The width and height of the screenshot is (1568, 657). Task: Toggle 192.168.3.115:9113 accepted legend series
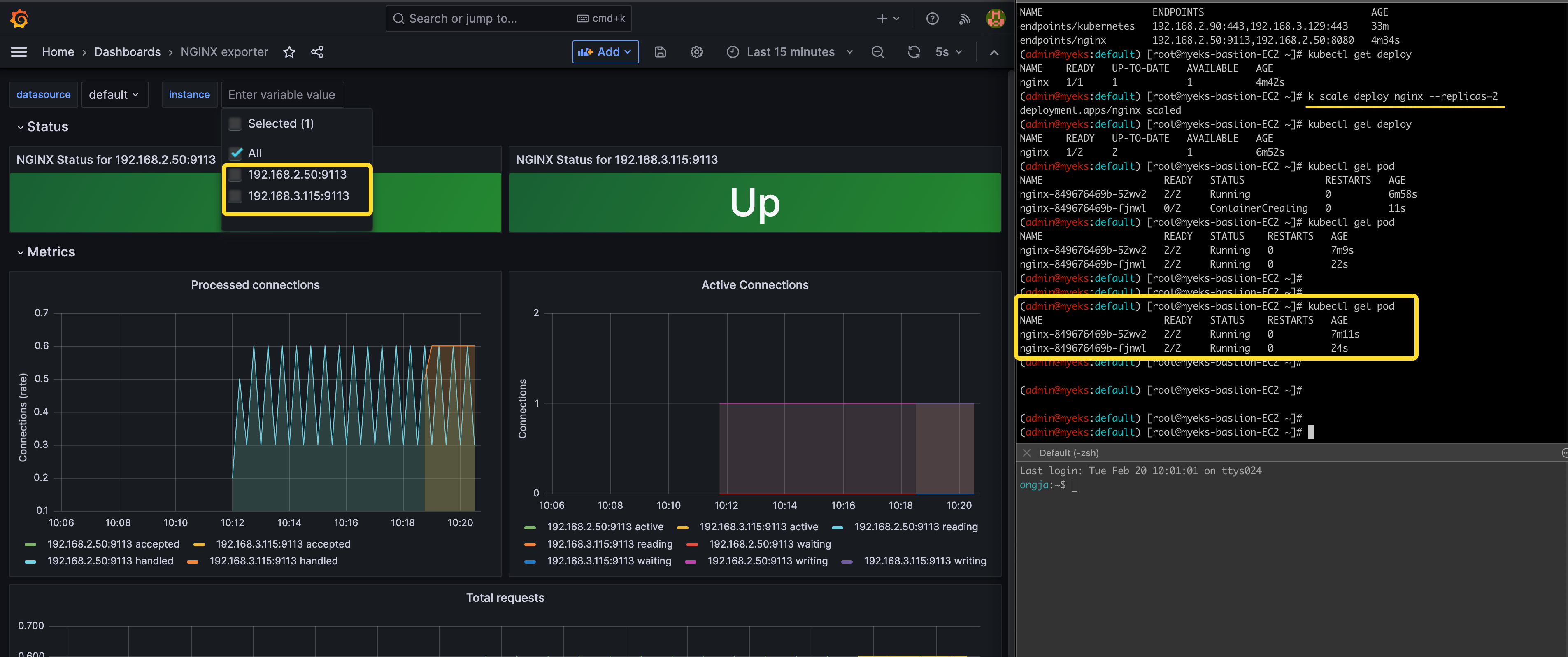click(x=283, y=544)
